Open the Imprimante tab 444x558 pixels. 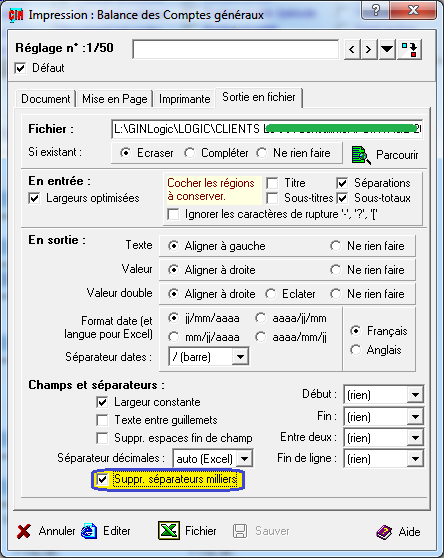(x=184, y=99)
